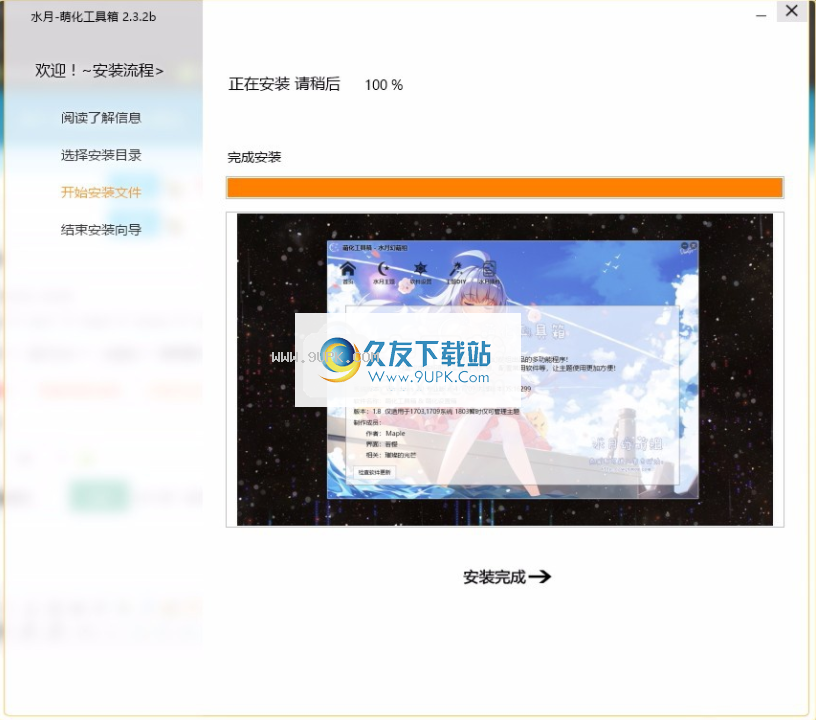Click the 水月-萌化工具箱 2.3.2b title
The width and height of the screenshot is (816, 720).
[x=93, y=17]
